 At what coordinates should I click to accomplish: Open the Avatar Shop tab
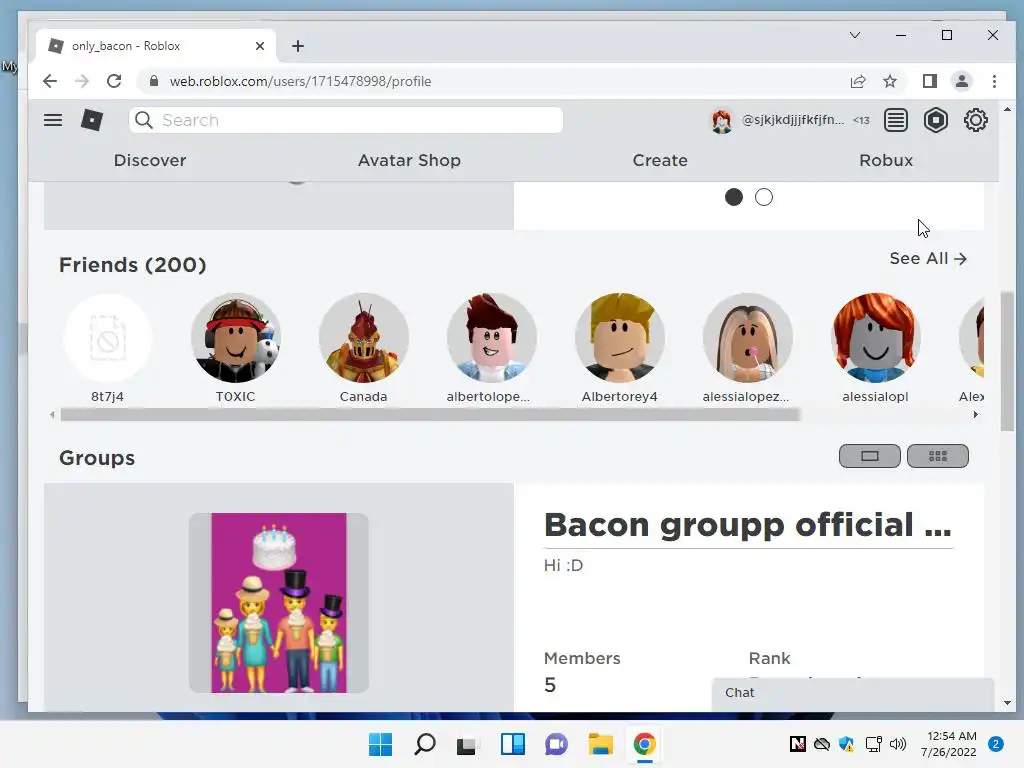click(x=409, y=160)
